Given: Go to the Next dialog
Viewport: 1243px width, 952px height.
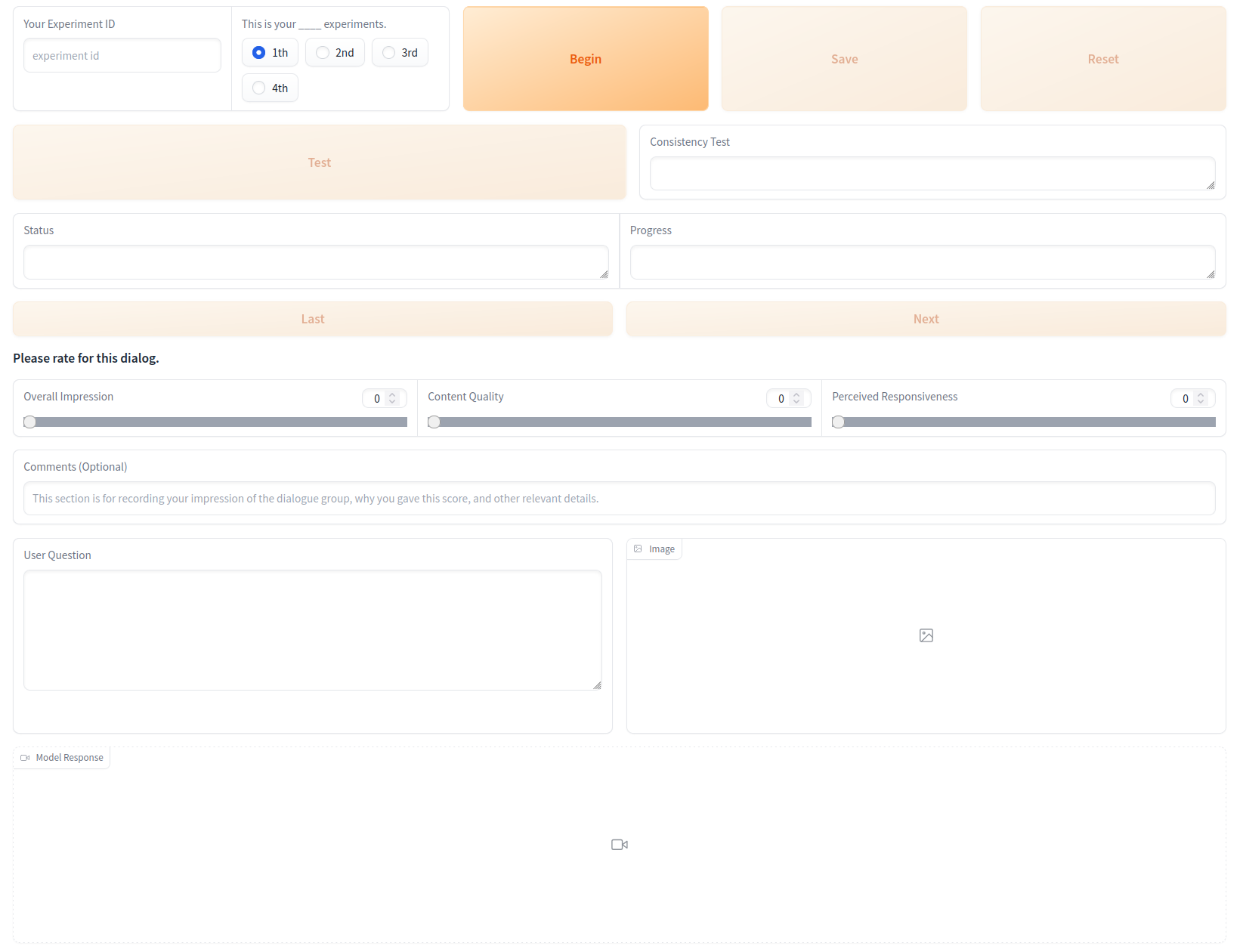Looking at the screenshot, I should [926, 319].
